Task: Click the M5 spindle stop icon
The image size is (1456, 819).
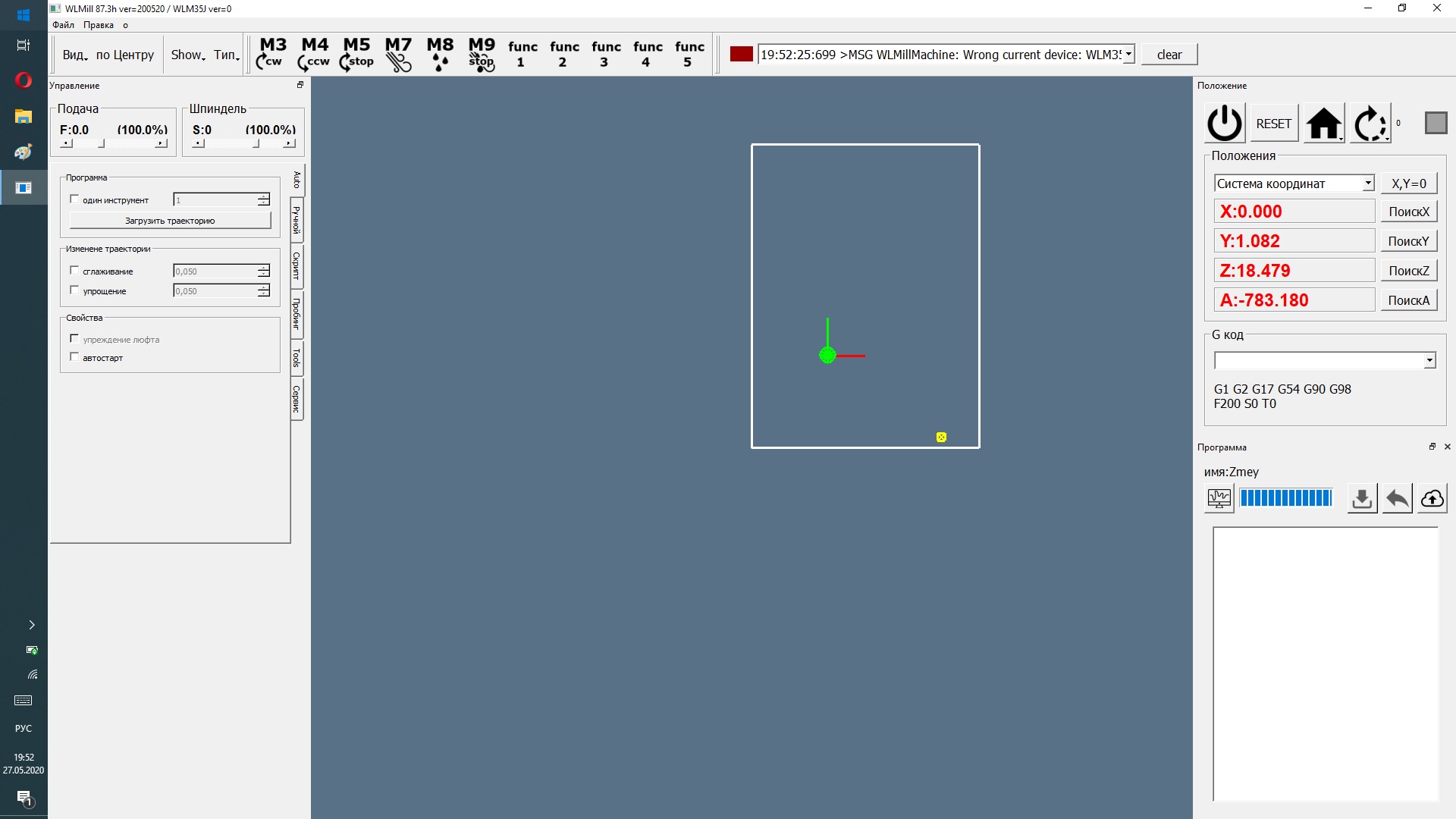Action: point(356,54)
